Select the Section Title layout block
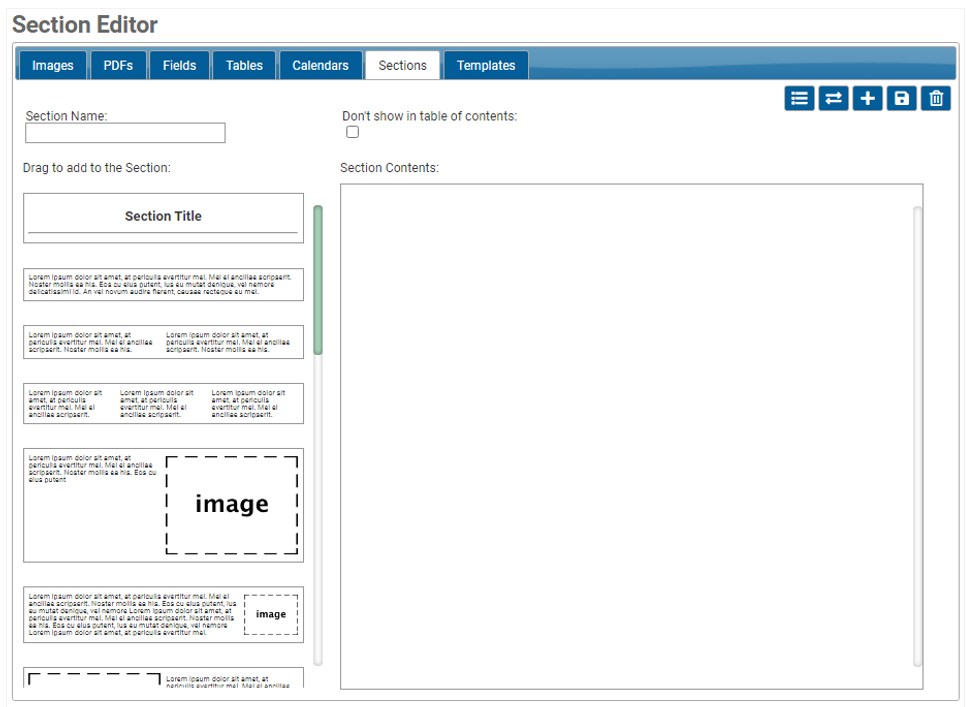The width and height of the screenshot is (967, 707). click(x=163, y=216)
